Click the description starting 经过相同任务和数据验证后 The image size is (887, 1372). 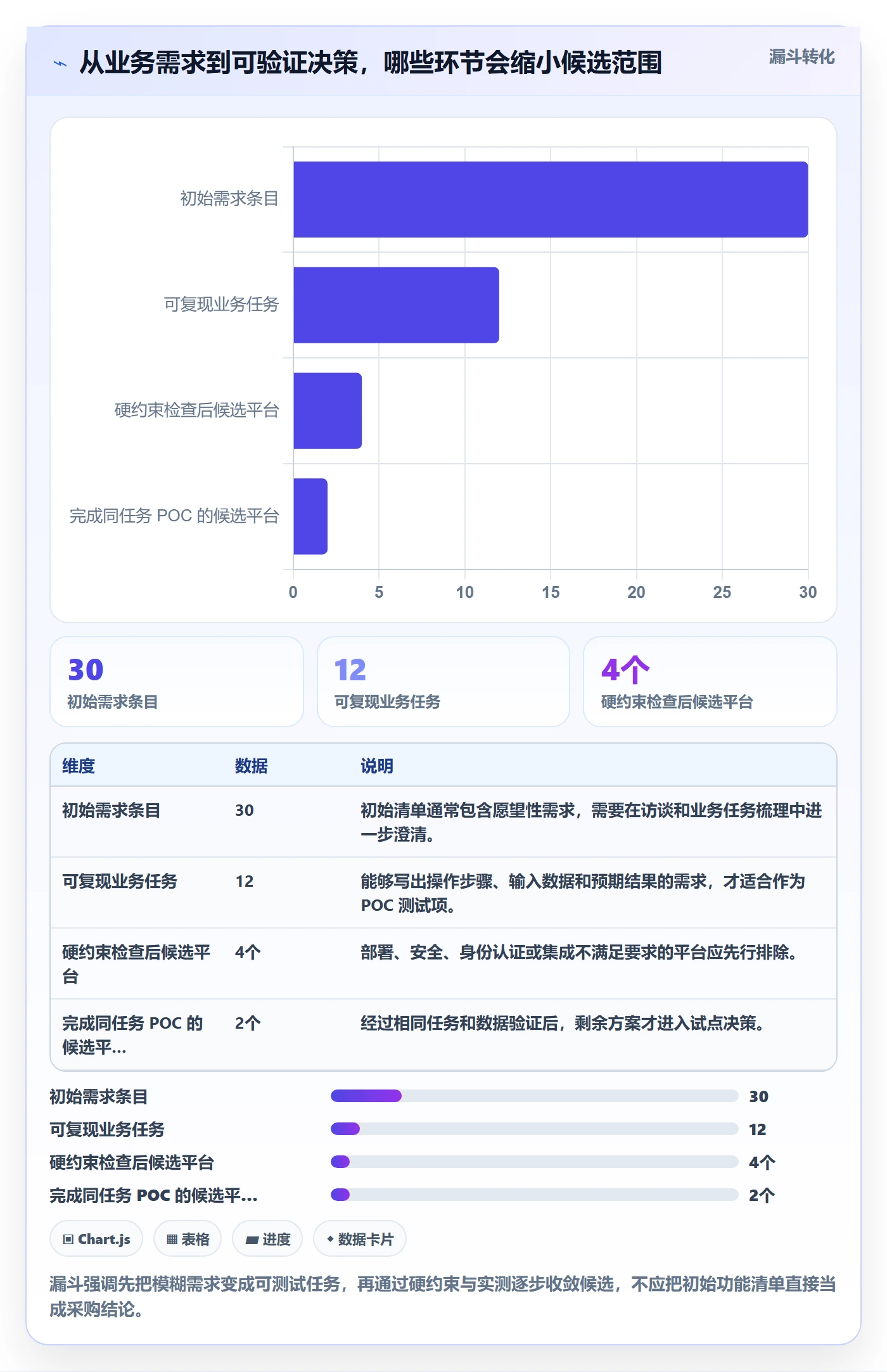pyautogui.click(x=563, y=1023)
